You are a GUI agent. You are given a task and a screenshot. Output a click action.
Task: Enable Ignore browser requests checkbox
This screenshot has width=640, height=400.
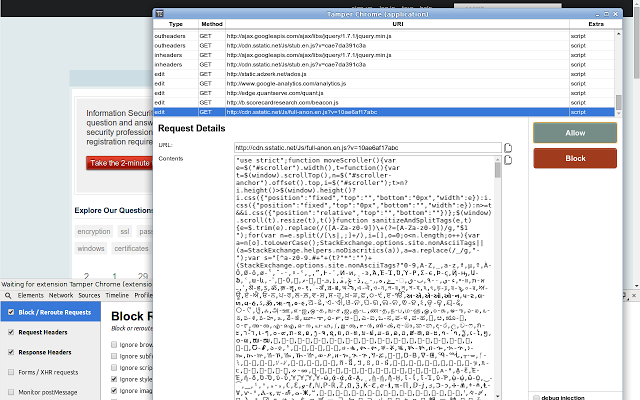114,344
